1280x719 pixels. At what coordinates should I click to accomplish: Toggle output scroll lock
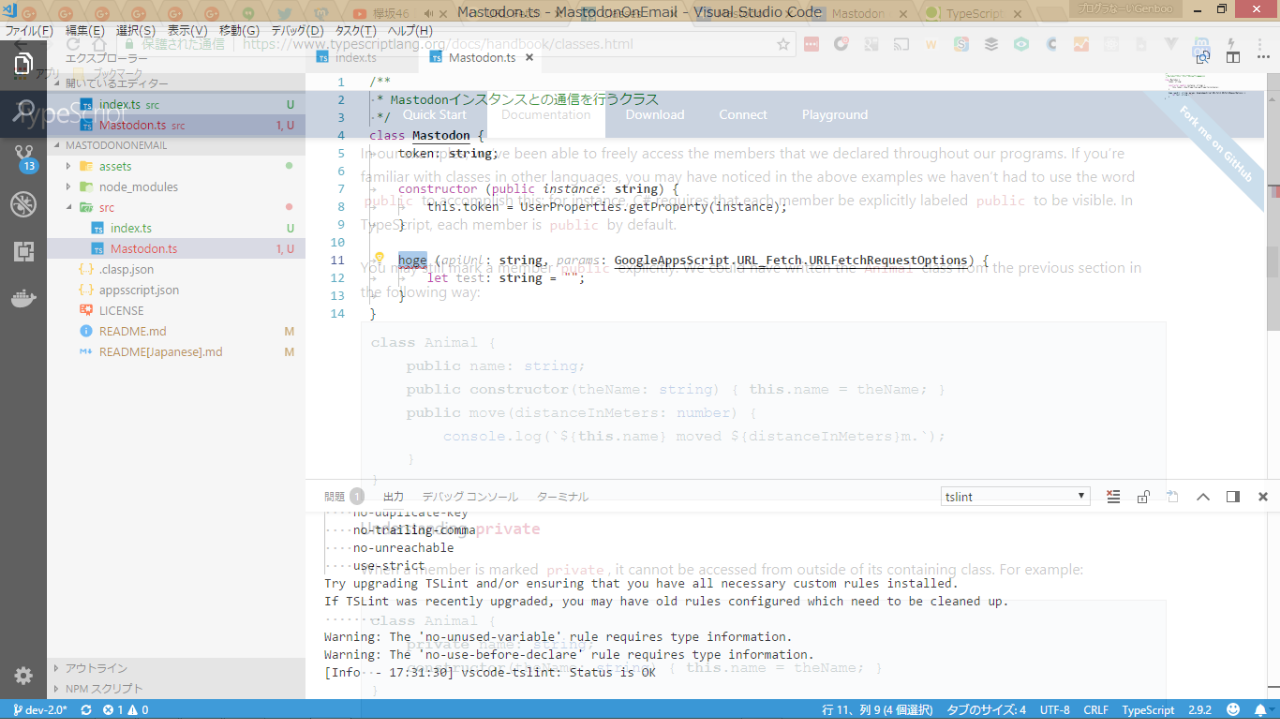(x=1143, y=497)
